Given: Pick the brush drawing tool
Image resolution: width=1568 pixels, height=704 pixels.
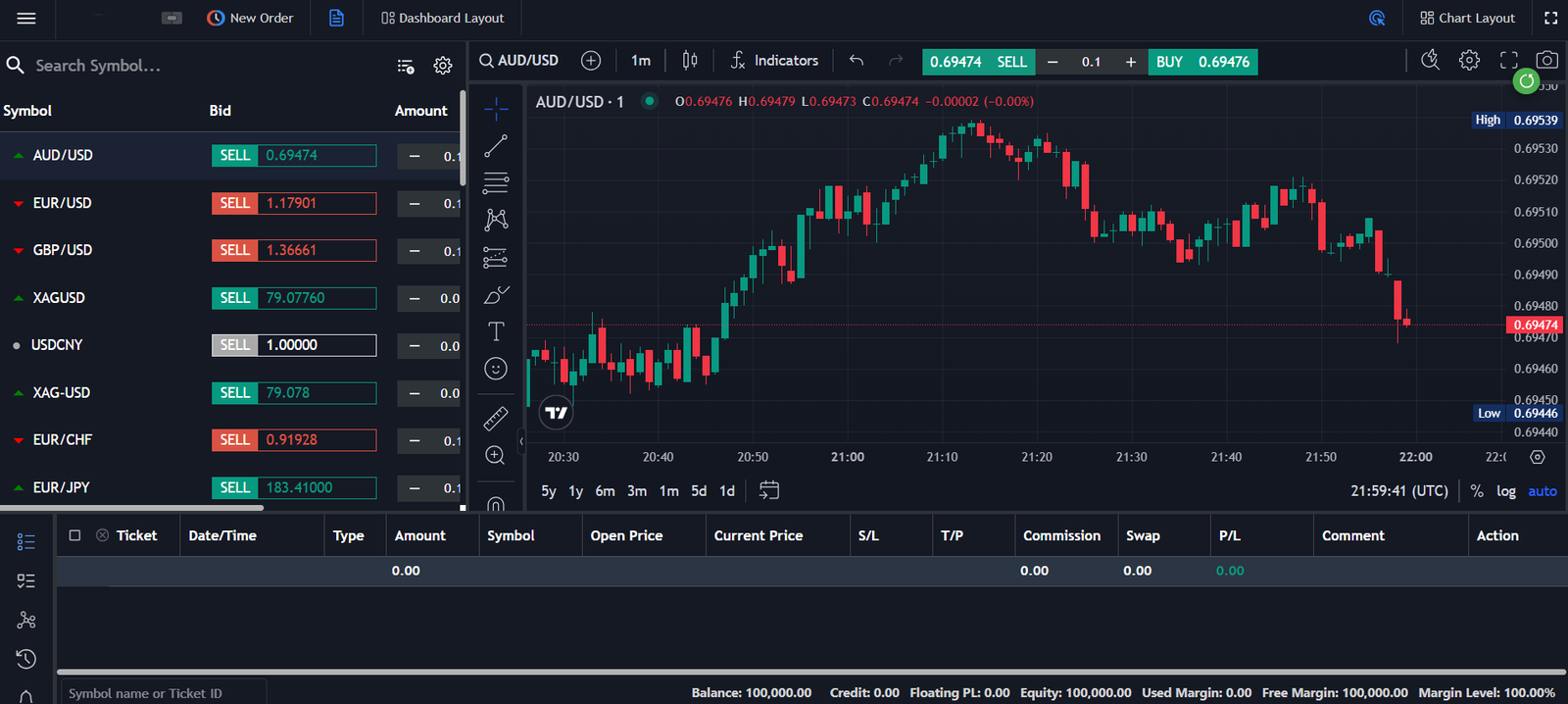Looking at the screenshot, I should 496,295.
